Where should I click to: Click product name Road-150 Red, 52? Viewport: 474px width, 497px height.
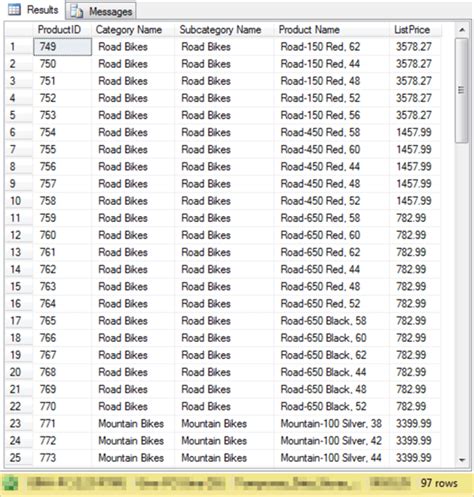[x=320, y=98]
